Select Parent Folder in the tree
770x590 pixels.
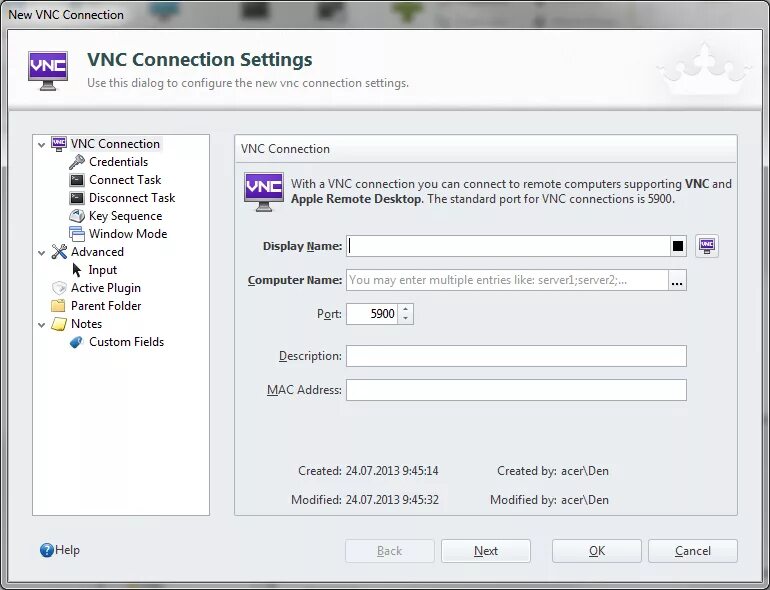click(106, 306)
